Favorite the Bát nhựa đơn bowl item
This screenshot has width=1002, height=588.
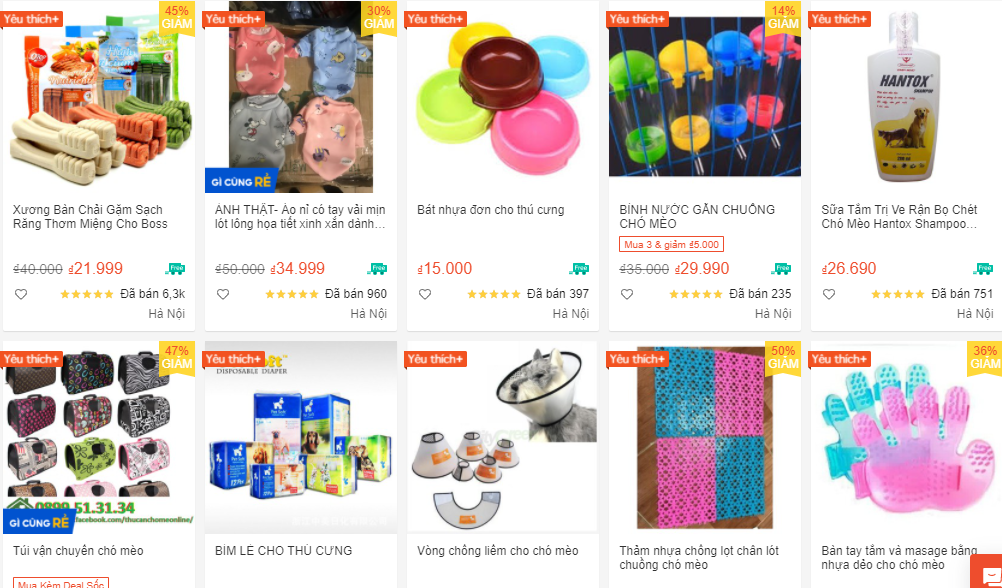point(425,294)
